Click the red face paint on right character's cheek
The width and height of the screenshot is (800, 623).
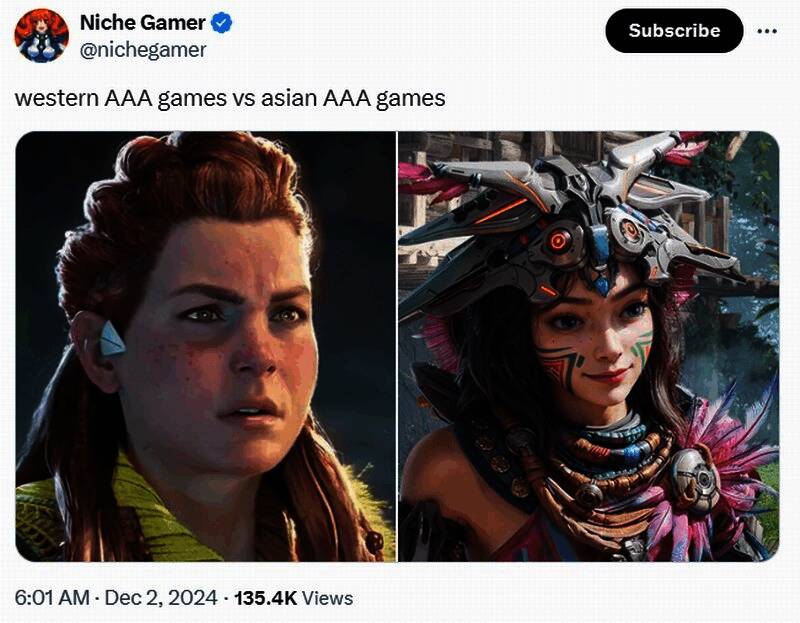[x=558, y=364]
